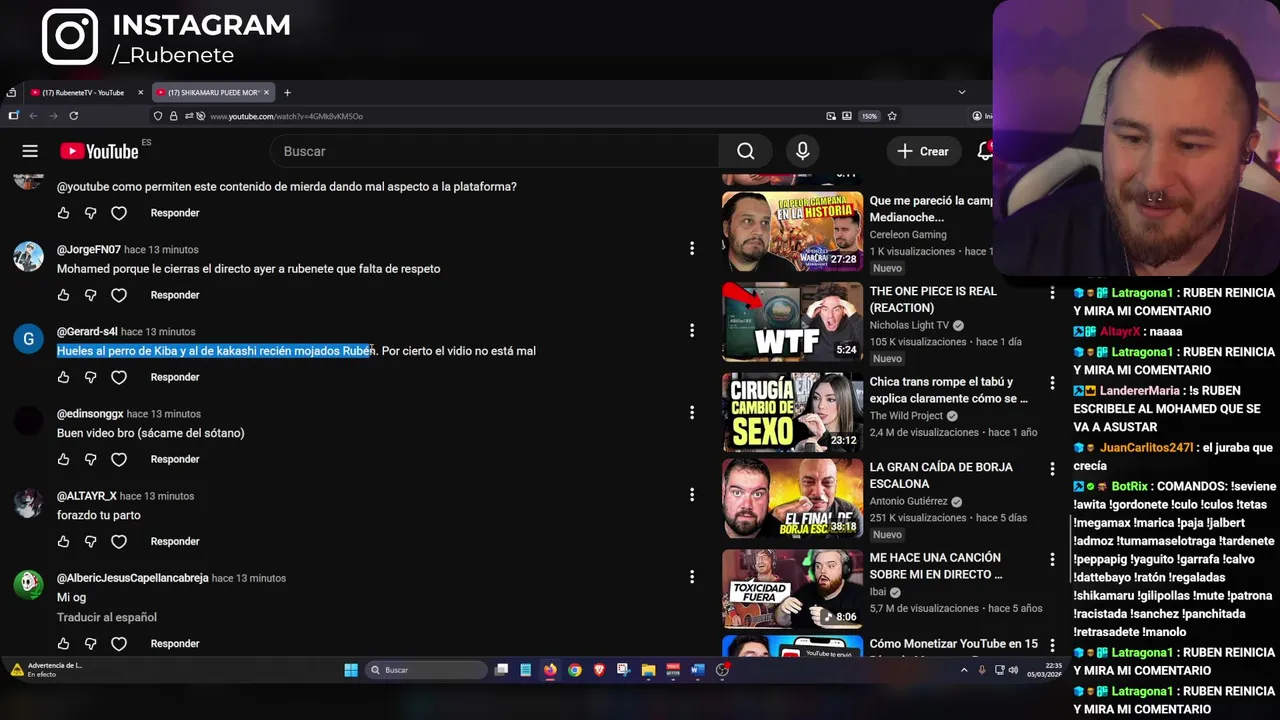Open Windows Start menu

pyautogui.click(x=351, y=670)
